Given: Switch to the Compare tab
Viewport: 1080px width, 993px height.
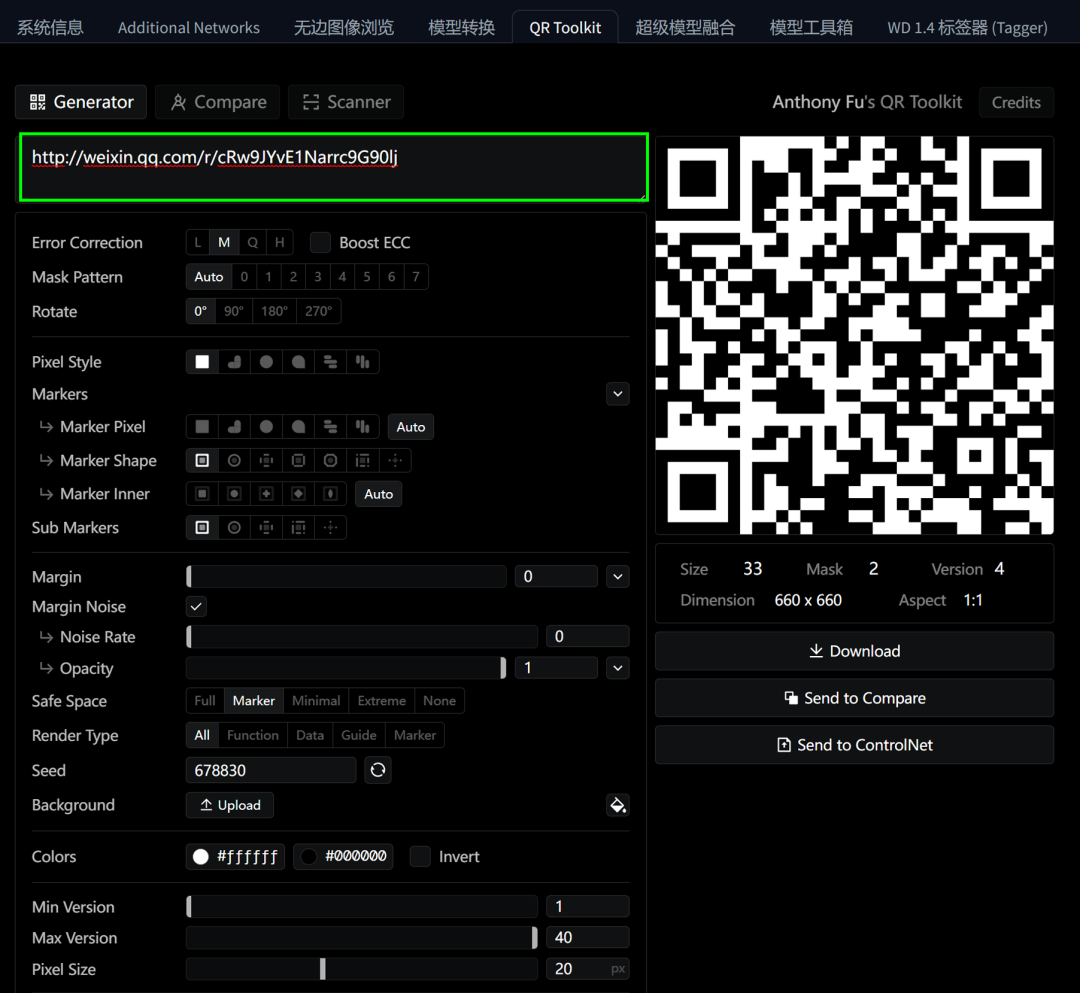Looking at the screenshot, I should coord(218,102).
